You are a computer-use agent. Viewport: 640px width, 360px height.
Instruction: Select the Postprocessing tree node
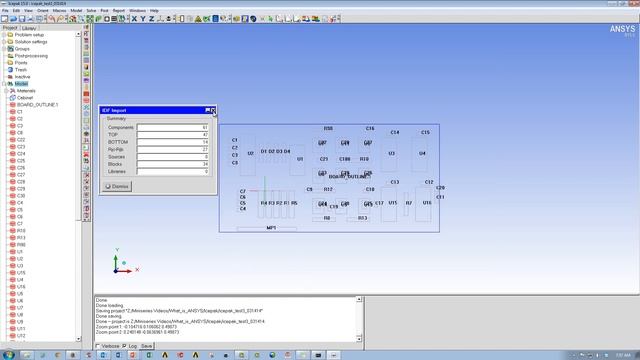(31, 56)
